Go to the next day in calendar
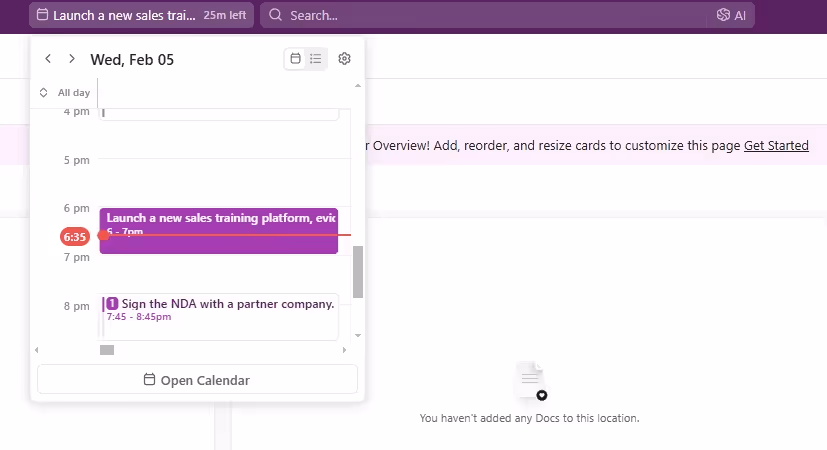Image resolution: width=827 pixels, height=450 pixels. (x=71, y=59)
